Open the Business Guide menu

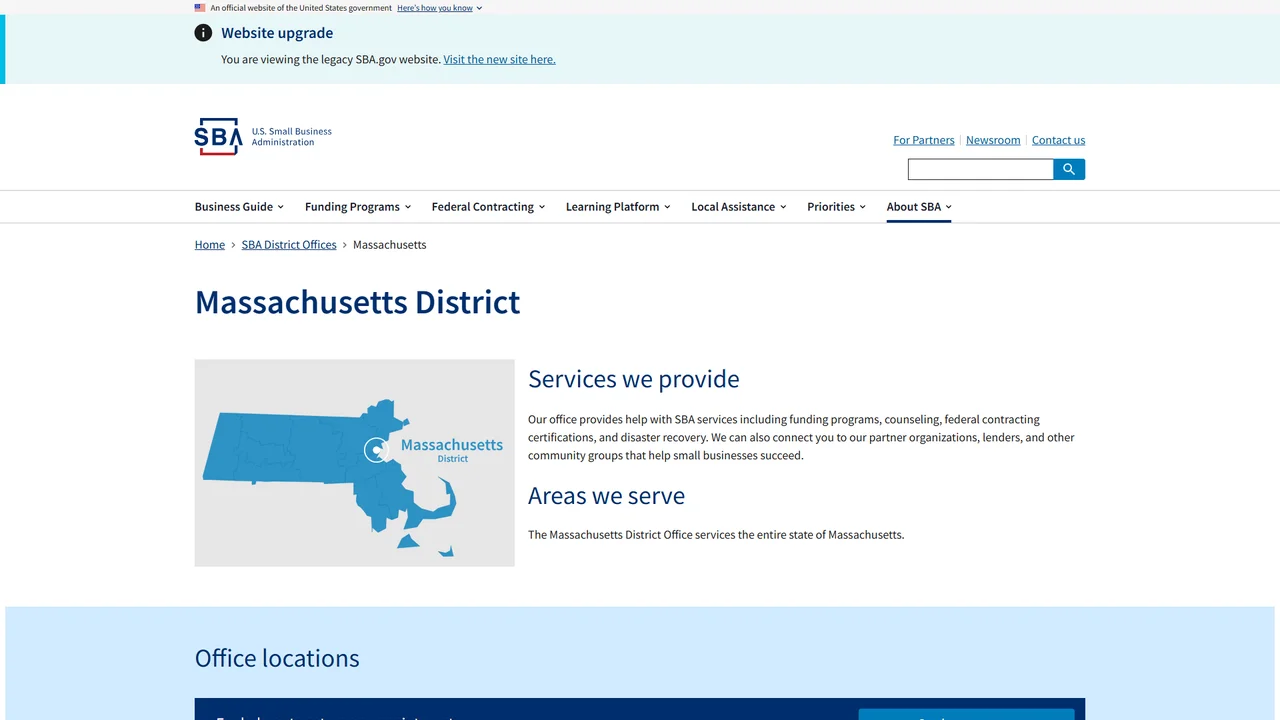(x=239, y=207)
